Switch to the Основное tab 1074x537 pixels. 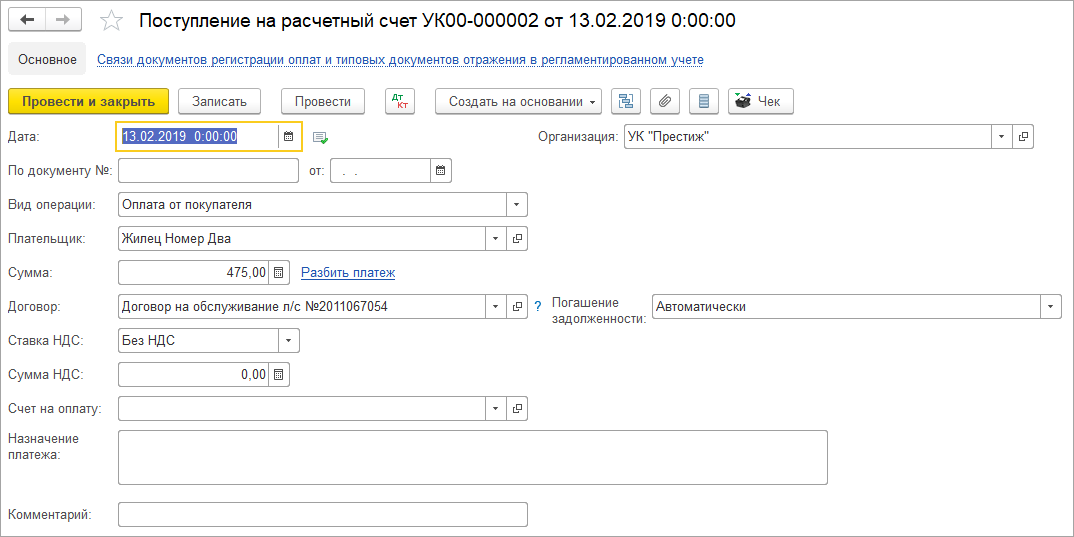(47, 60)
